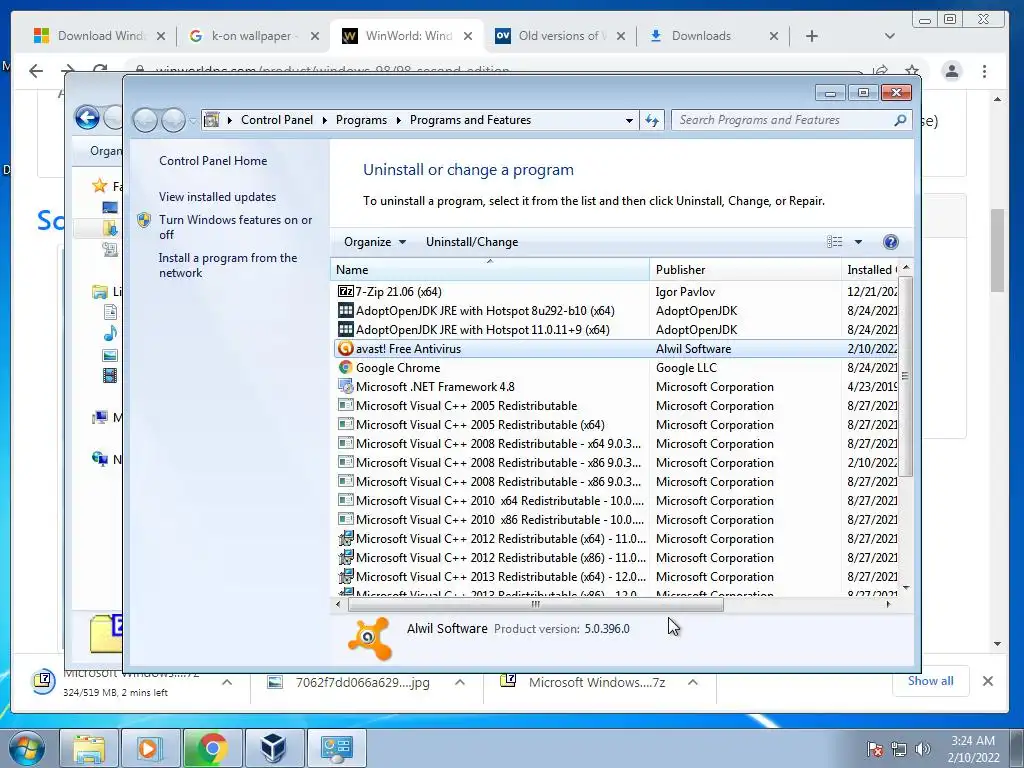Select Microsoft Visual C++ 2013 Redistributable (x64) row

click(x=614, y=577)
